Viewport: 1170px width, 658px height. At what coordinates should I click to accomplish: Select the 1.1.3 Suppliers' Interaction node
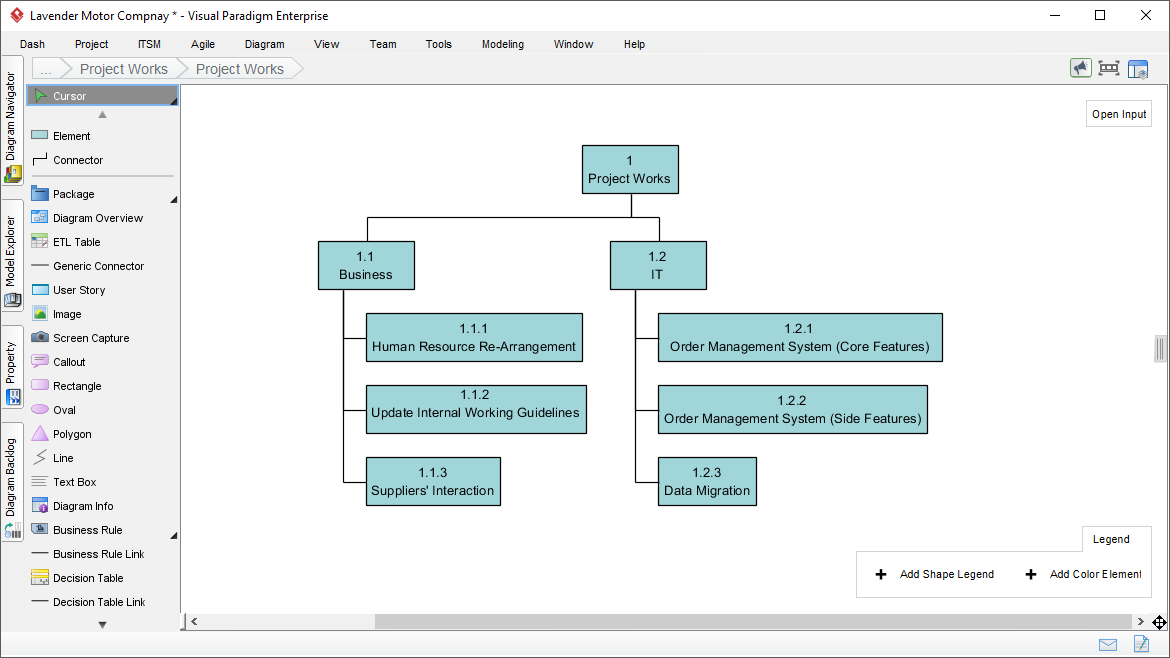434,482
